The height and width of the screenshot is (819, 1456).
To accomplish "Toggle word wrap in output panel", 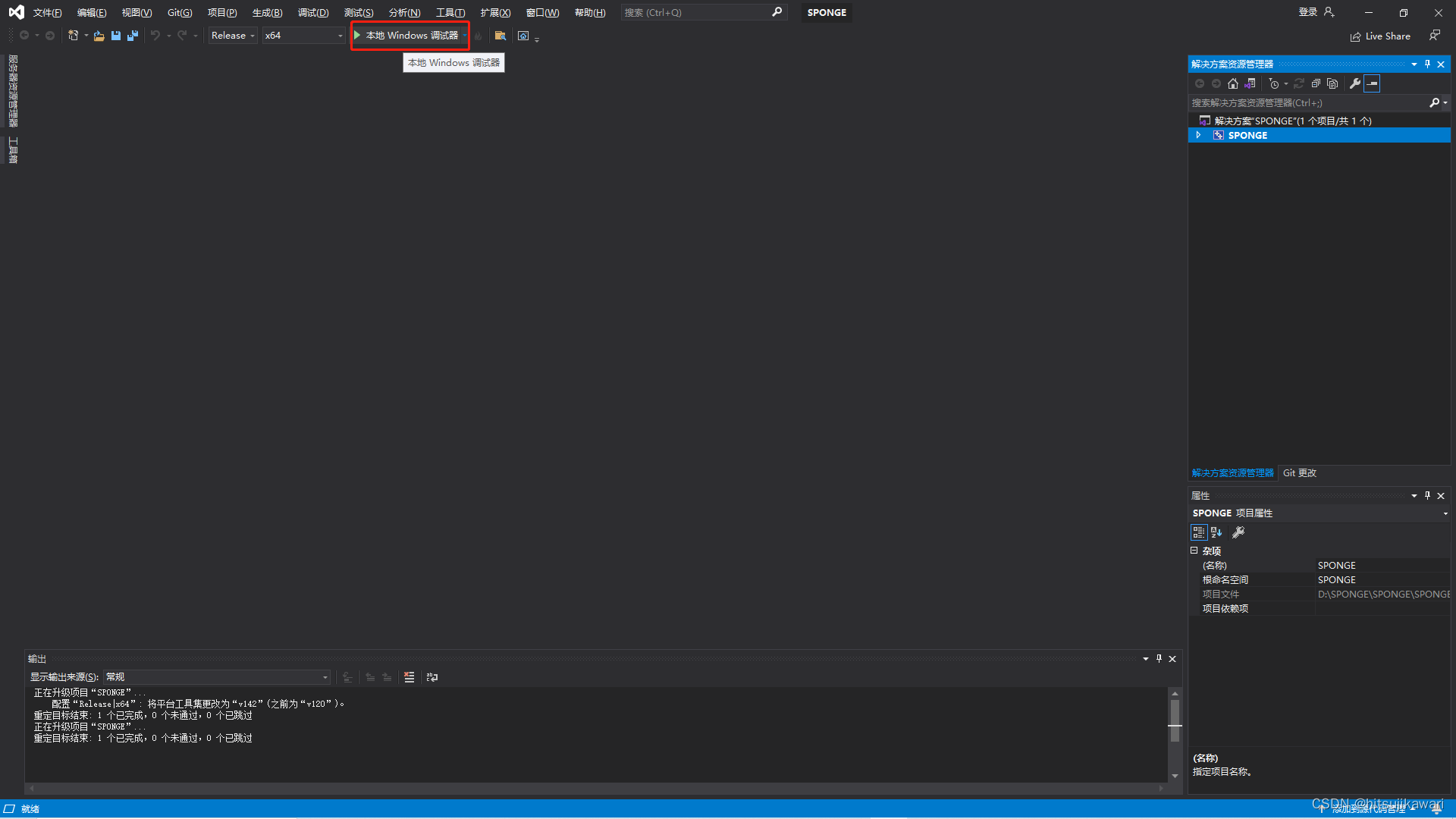I will [432, 677].
